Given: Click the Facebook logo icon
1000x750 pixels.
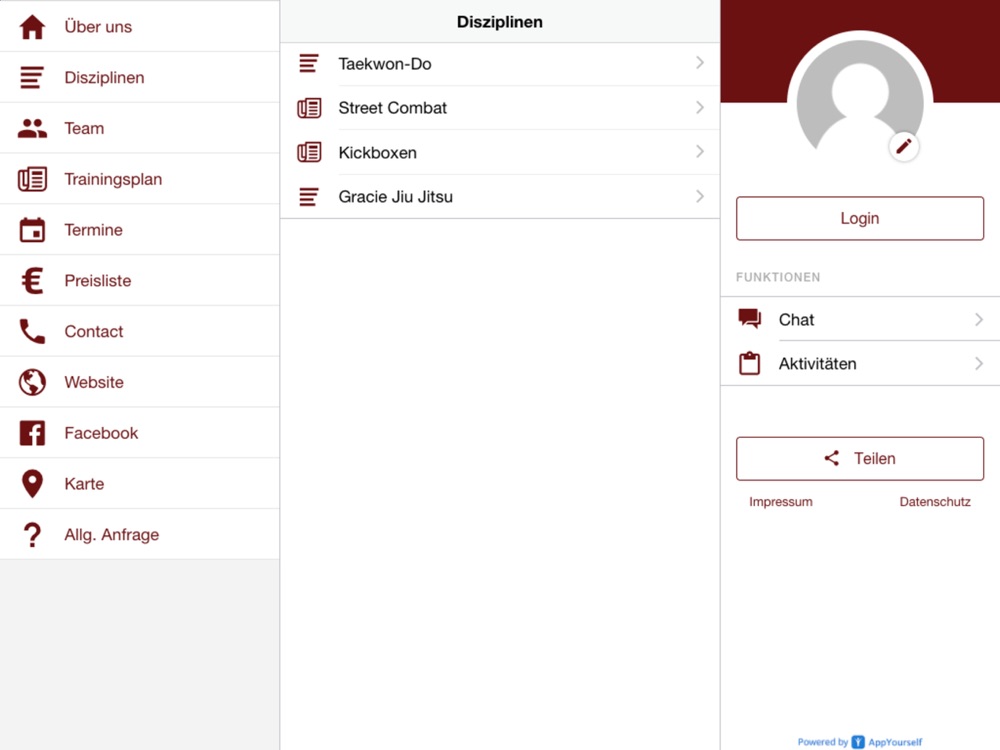Looking at the screenshot, I should pyautogui.click(x=33, y=433).
